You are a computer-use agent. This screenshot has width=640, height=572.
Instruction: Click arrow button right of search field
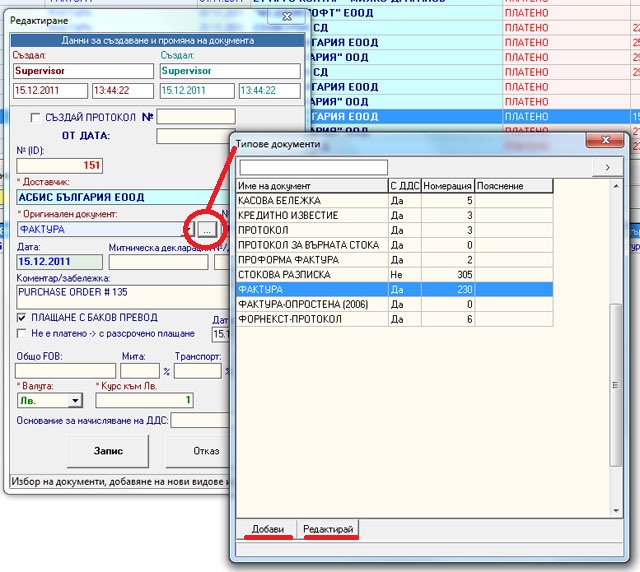[x=607, y=167]
